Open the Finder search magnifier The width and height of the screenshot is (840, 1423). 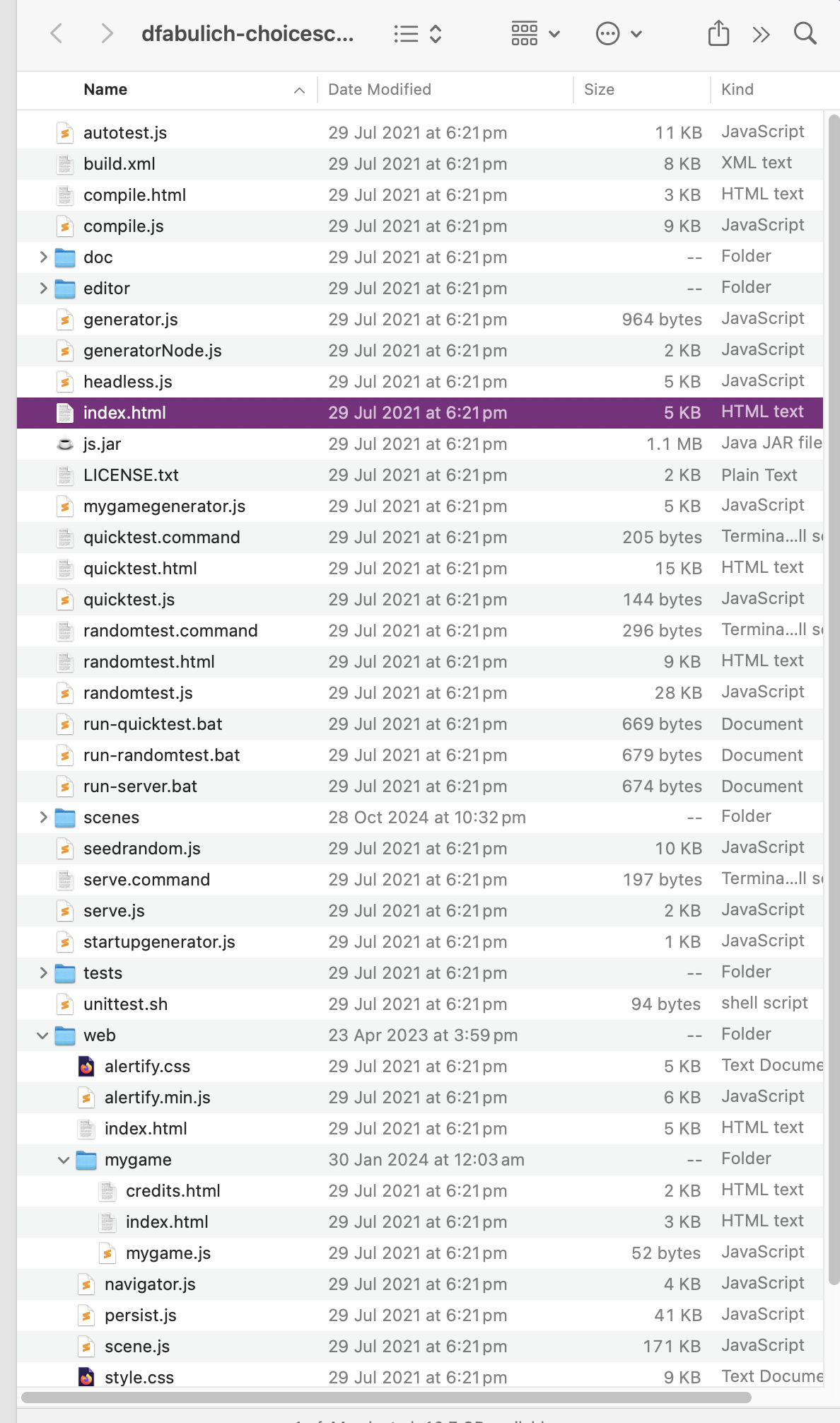click(x=805, y=33)
